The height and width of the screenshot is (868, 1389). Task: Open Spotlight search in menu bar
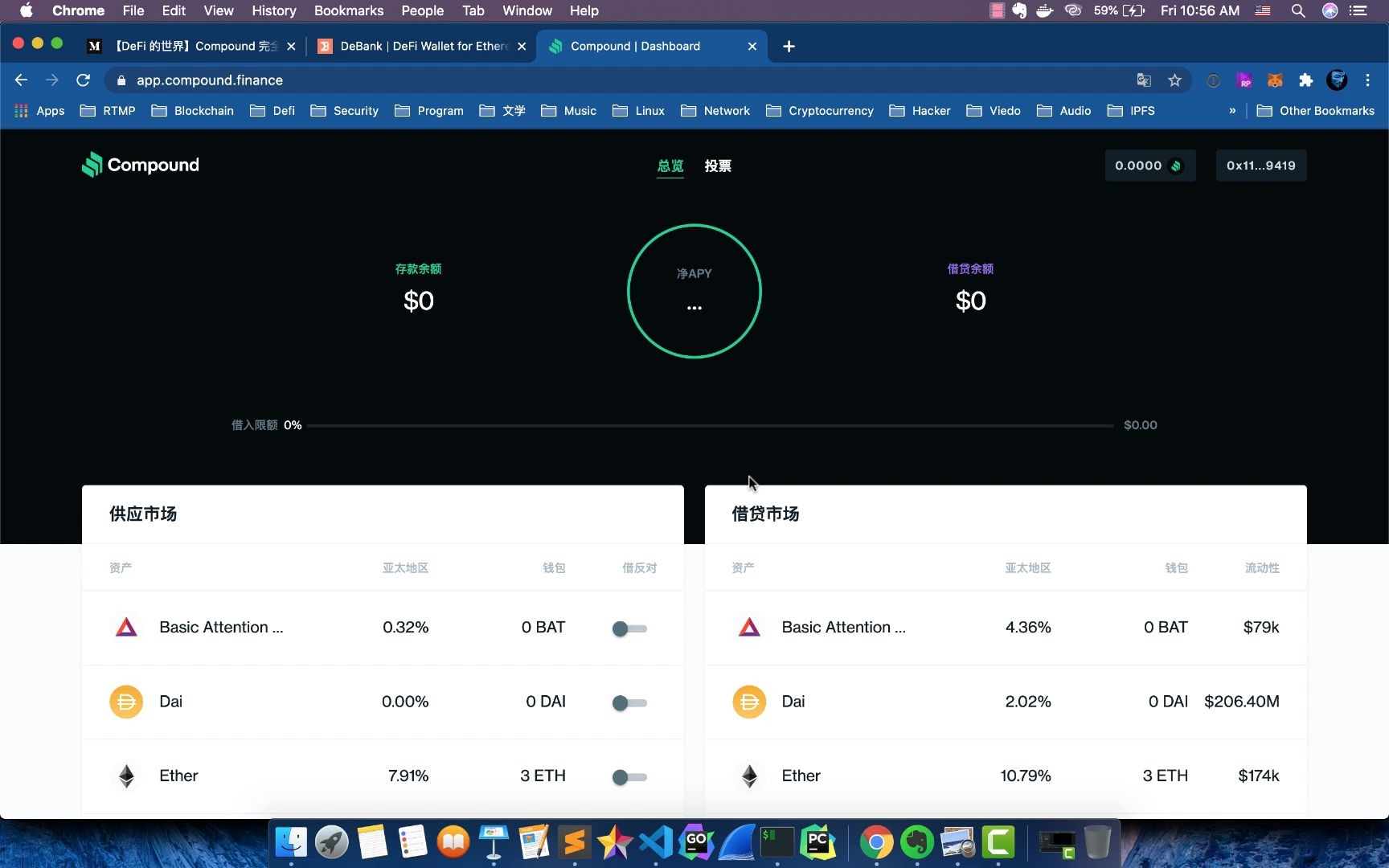tap(1297, 10)
